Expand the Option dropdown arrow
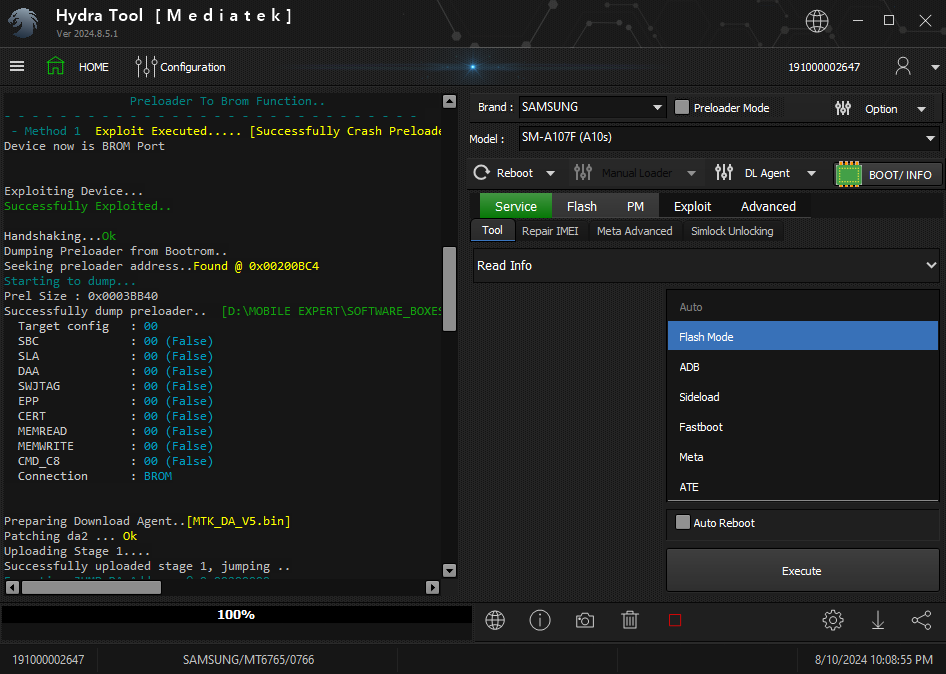 click(x=921, y=109)
